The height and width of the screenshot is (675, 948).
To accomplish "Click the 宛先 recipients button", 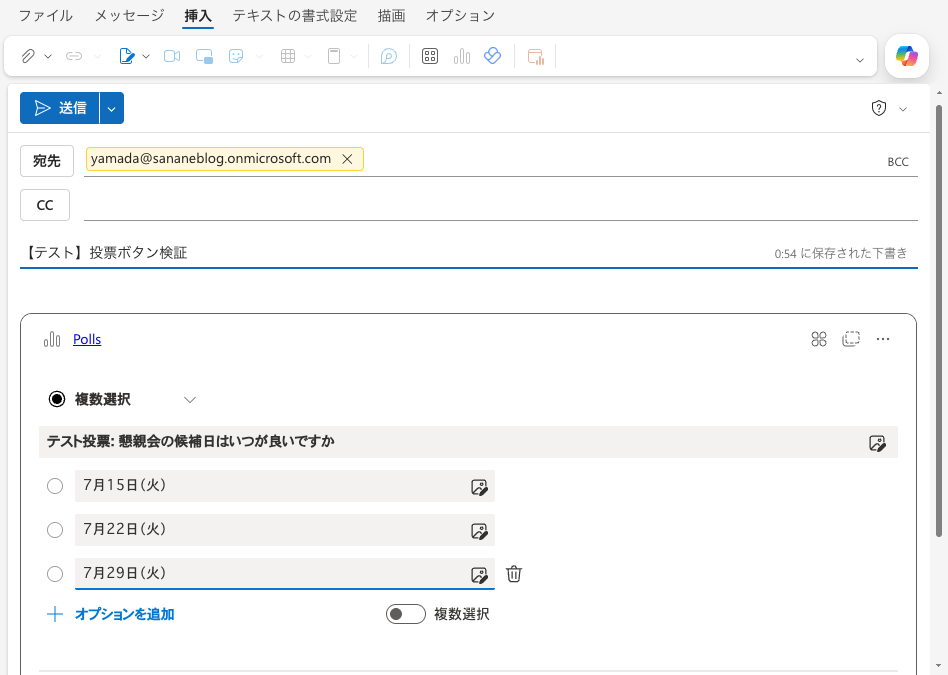I will pos(47,161).
